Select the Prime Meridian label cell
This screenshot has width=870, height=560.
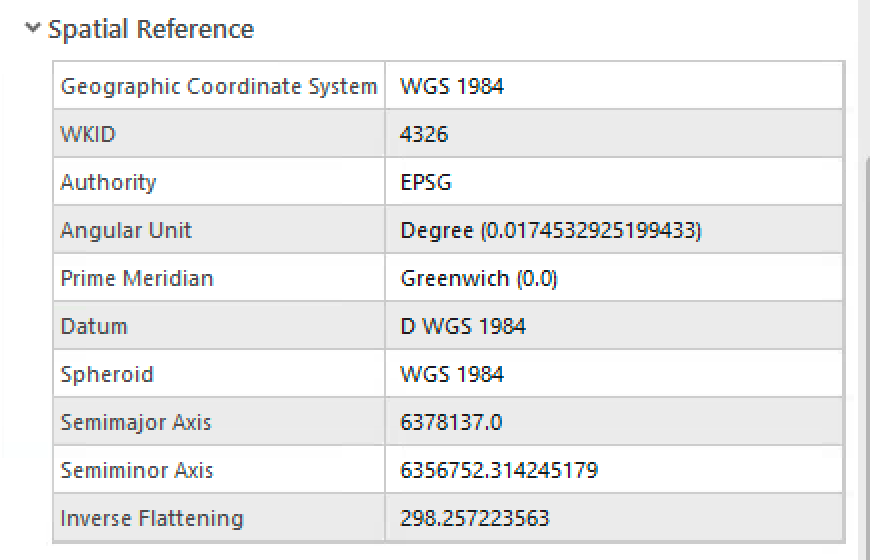pyautogui.click(x=137, y=278)
